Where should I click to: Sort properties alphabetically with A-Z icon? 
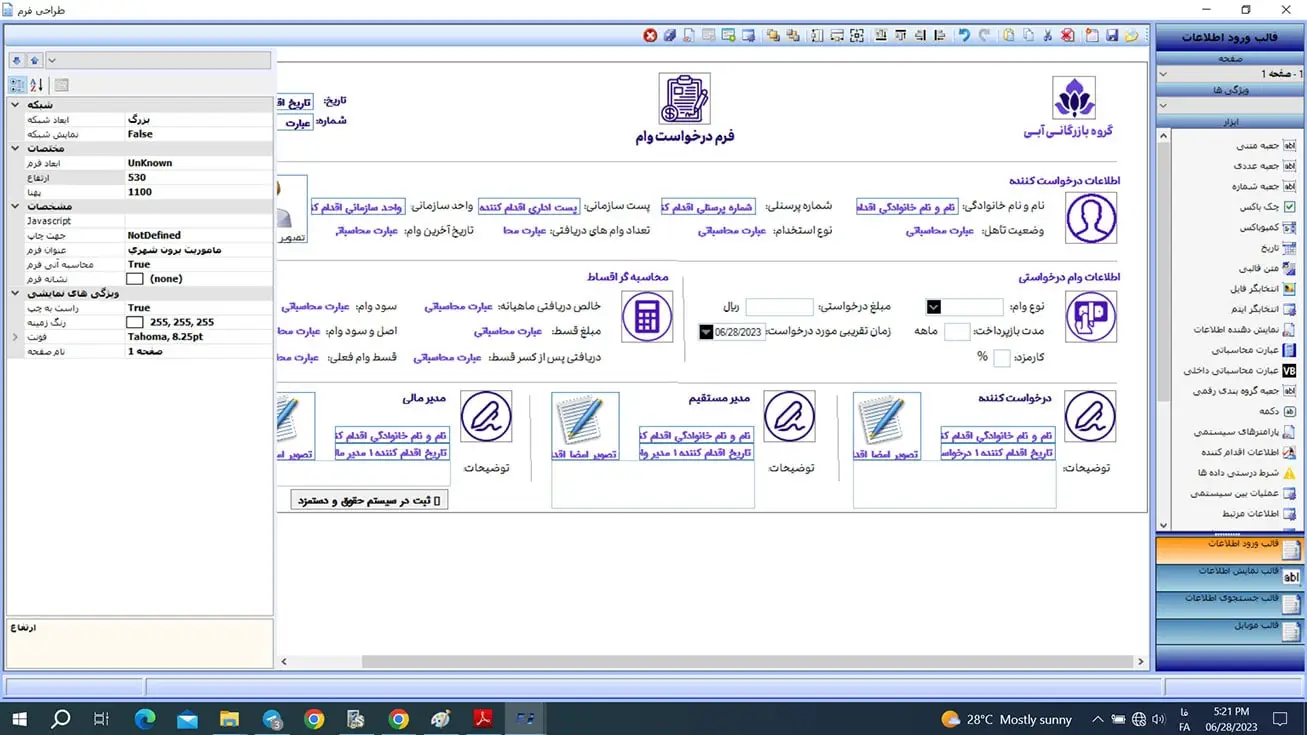(37, 86)
